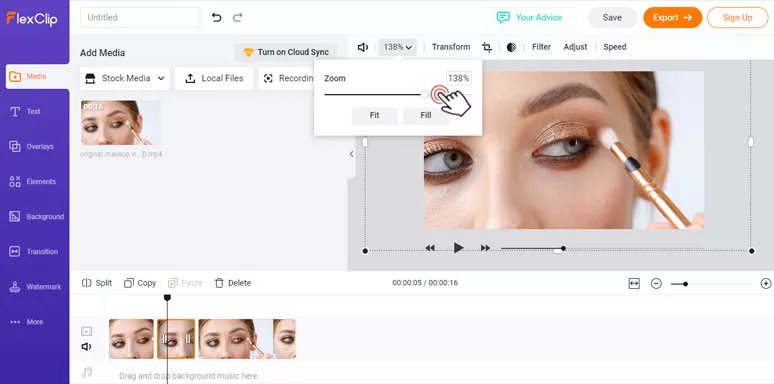Mute the timeline track audio icon
This screenshot has width=774, height=384.
[86, 347]
